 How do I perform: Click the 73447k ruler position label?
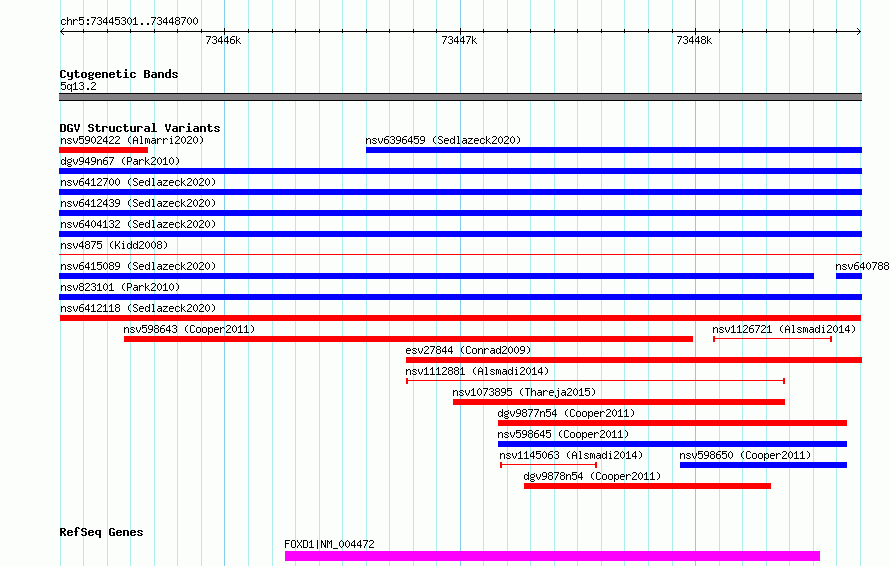(x=459, y=40)
